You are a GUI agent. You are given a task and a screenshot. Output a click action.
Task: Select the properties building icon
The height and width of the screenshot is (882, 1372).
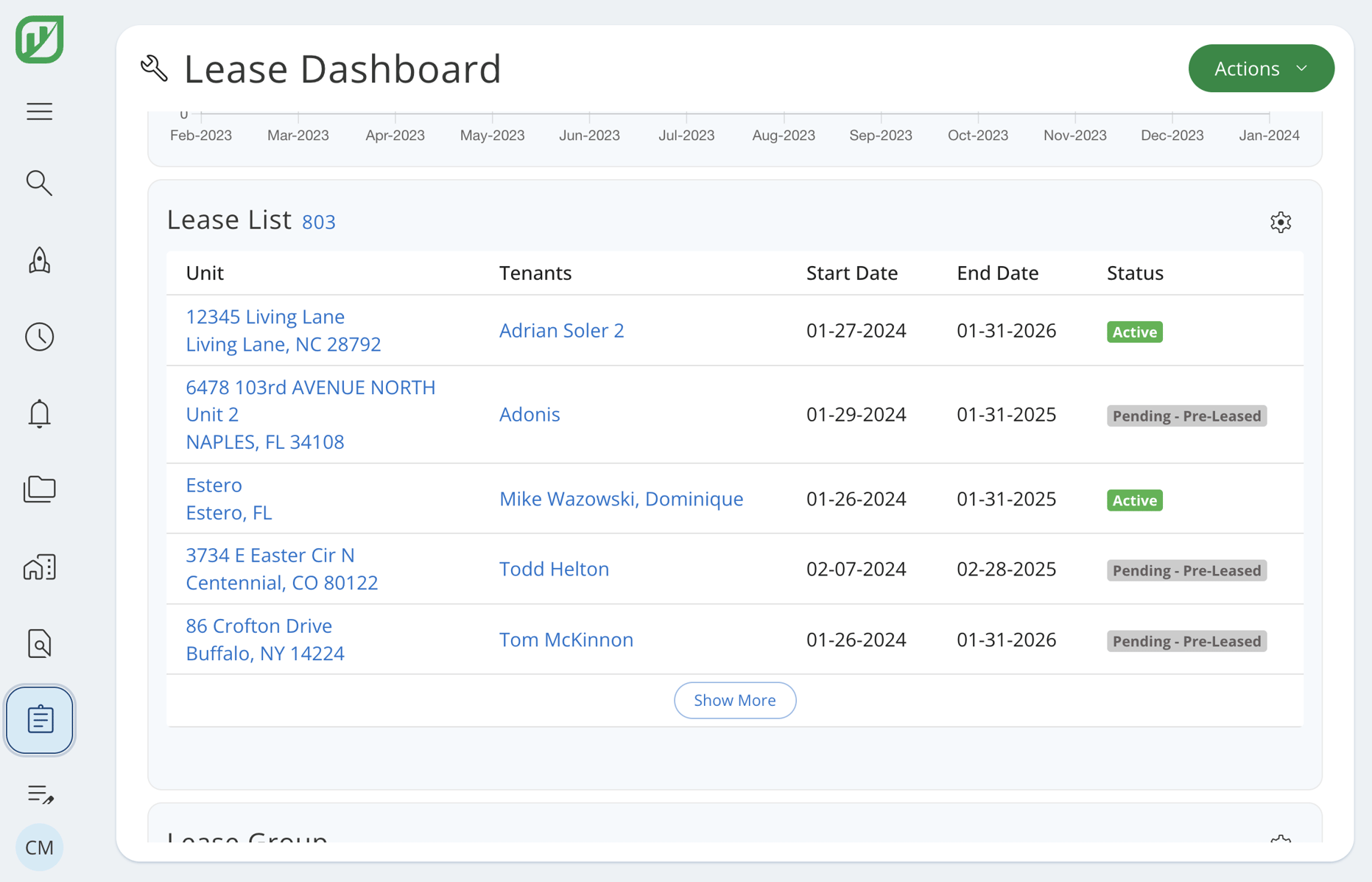click(39, 567)
